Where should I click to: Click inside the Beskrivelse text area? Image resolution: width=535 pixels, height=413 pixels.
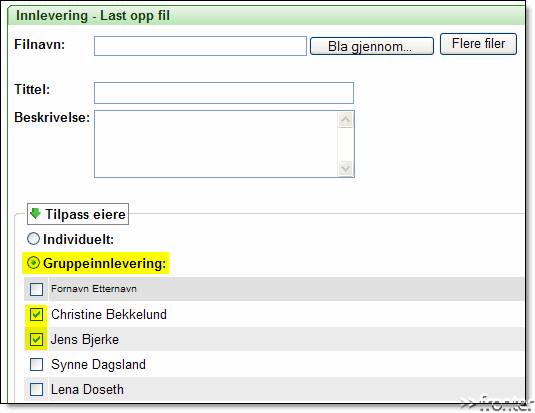[x=216, y=144]
